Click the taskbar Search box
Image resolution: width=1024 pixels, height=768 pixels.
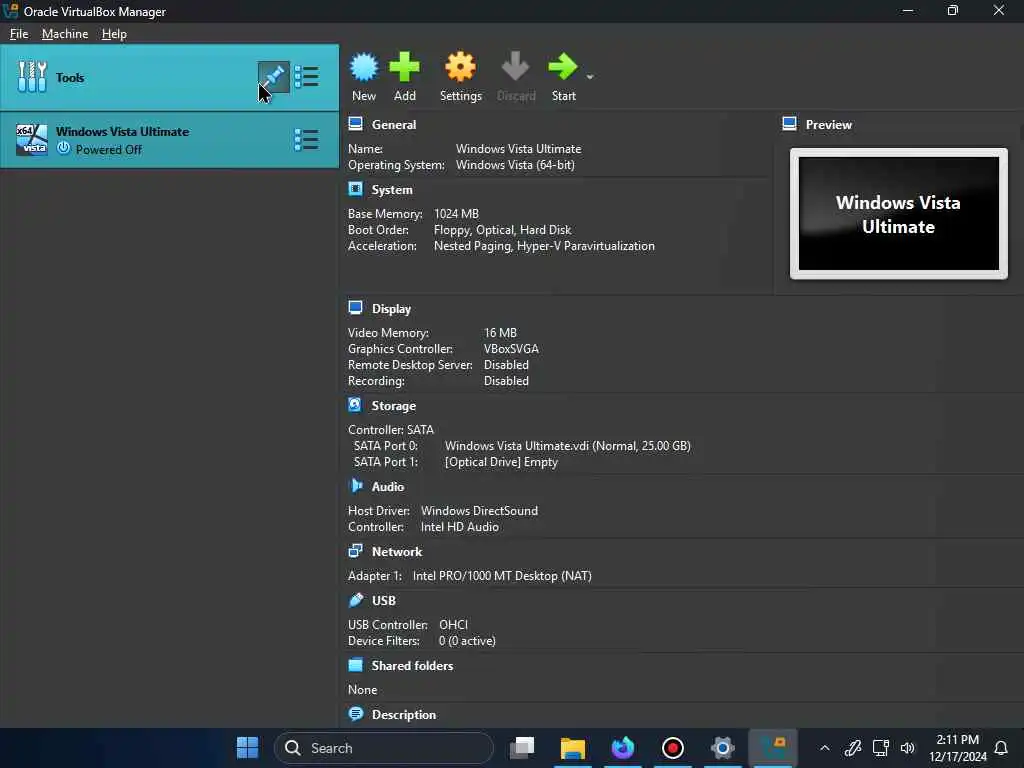(x=384, y=748)
